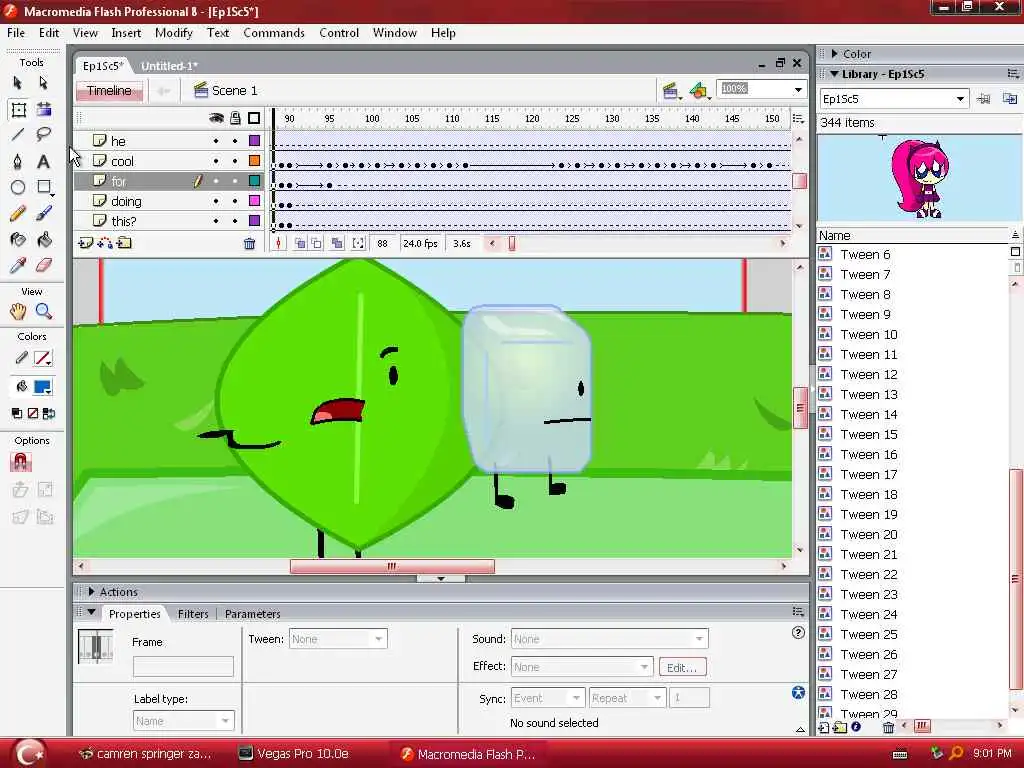The height and width of the screenshot is (768, 1024).
Task: Click the pink-haired girl library preview
Action: pyautogui.click(x=921, y=178)
